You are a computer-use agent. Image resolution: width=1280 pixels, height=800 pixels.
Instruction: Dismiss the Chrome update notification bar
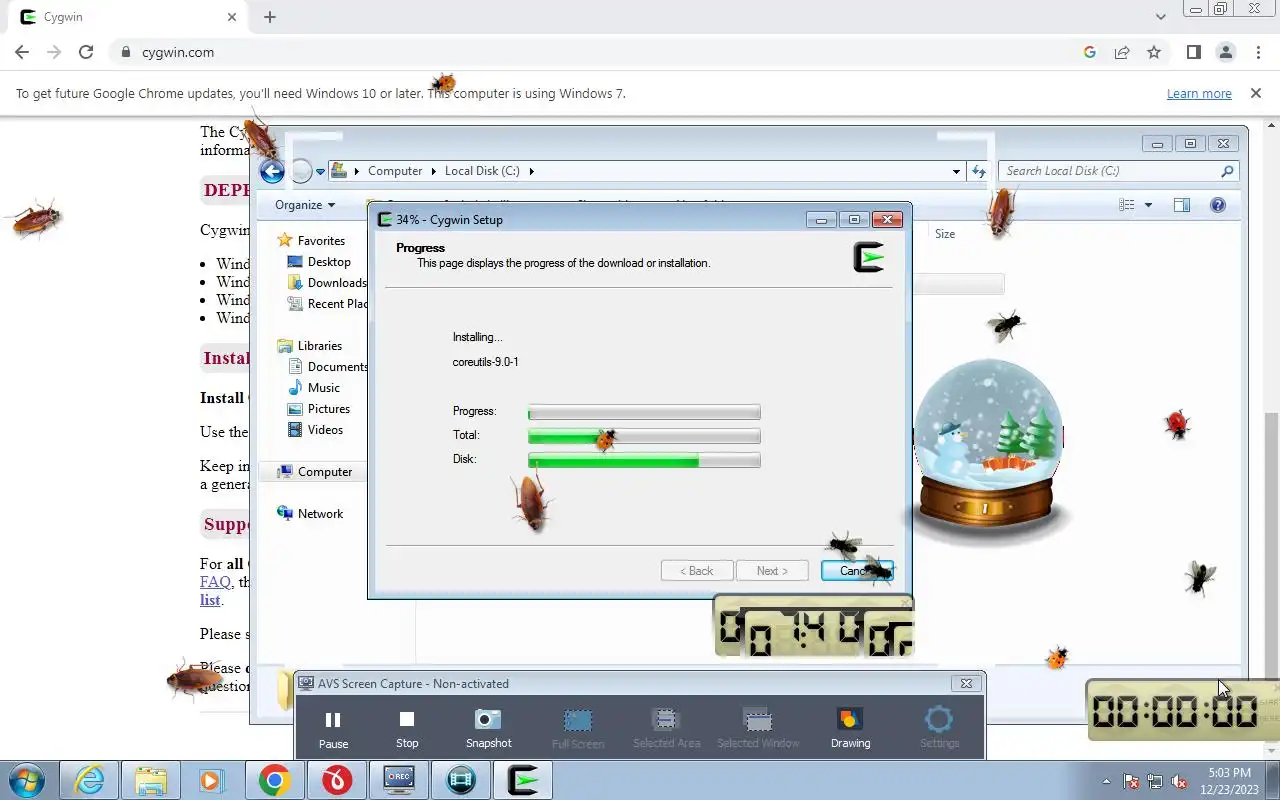point(1255,93)
